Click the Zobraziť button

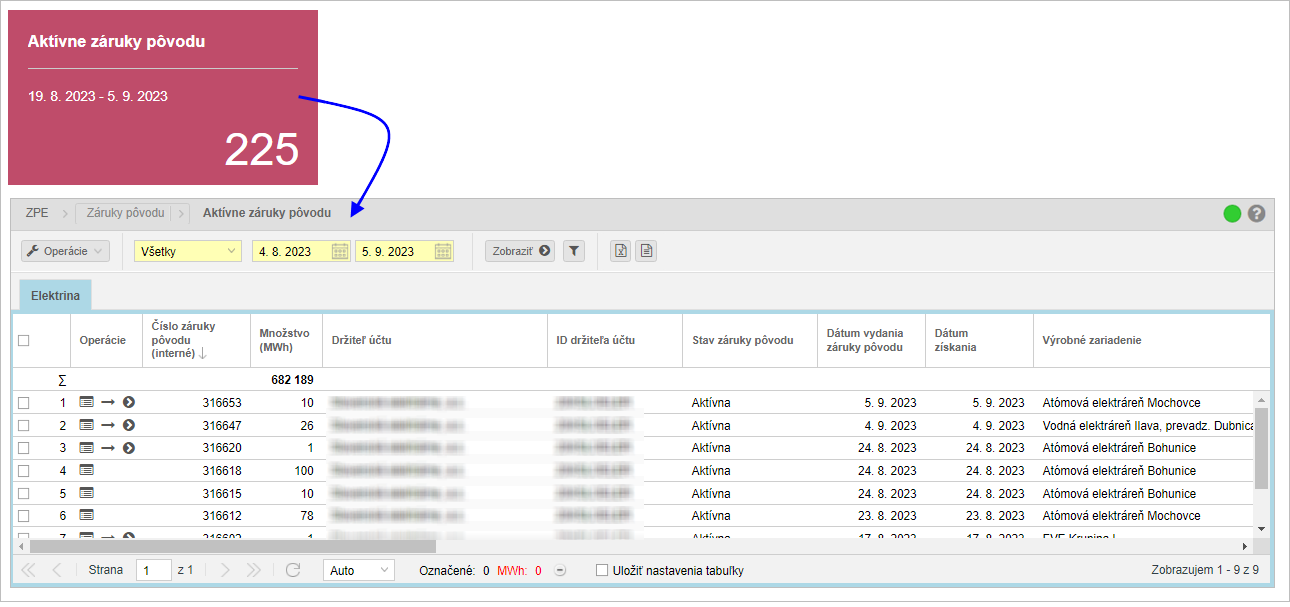coord(520,251)
